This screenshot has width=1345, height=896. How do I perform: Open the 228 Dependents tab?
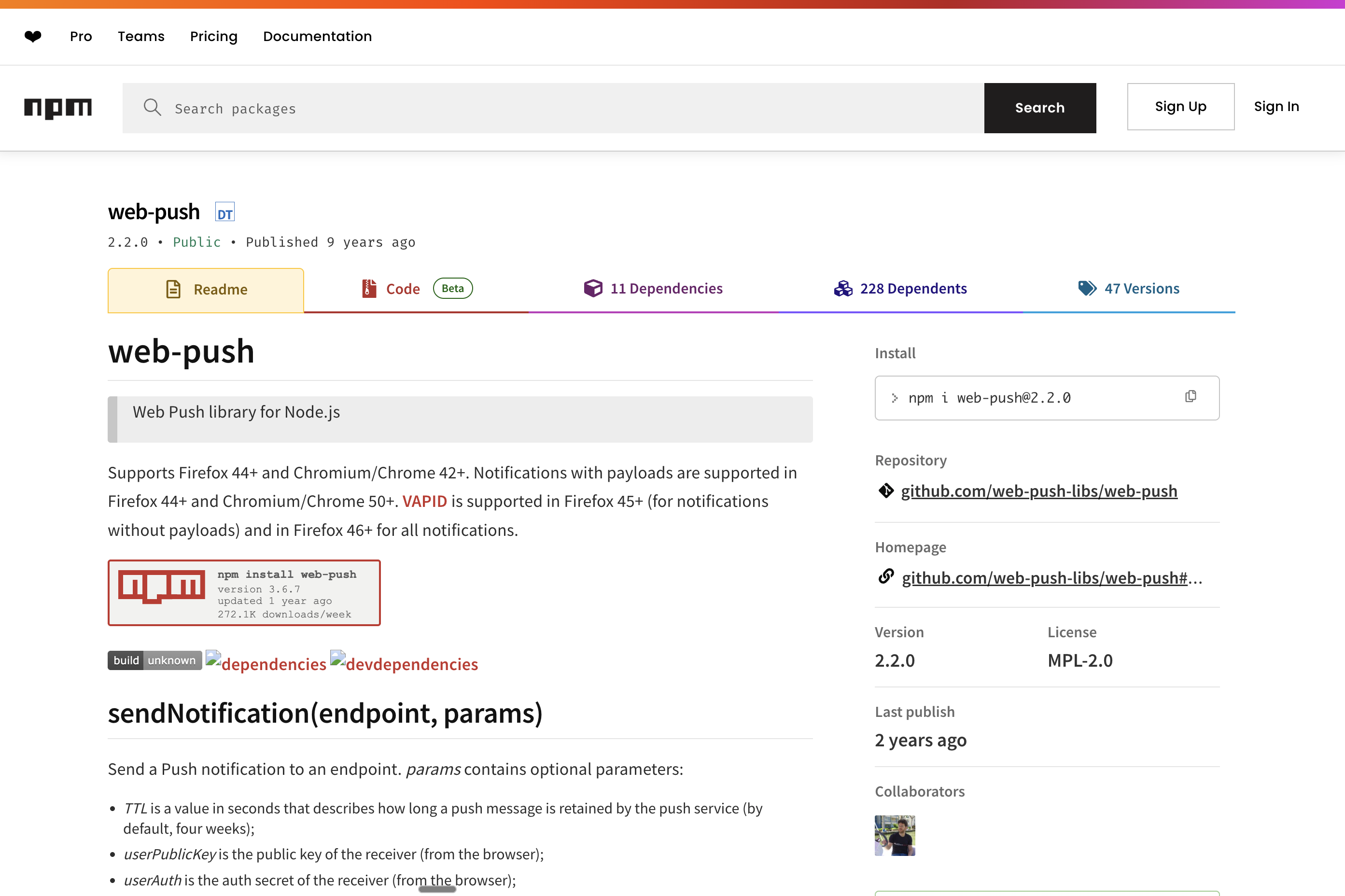(x=913, y=289)
